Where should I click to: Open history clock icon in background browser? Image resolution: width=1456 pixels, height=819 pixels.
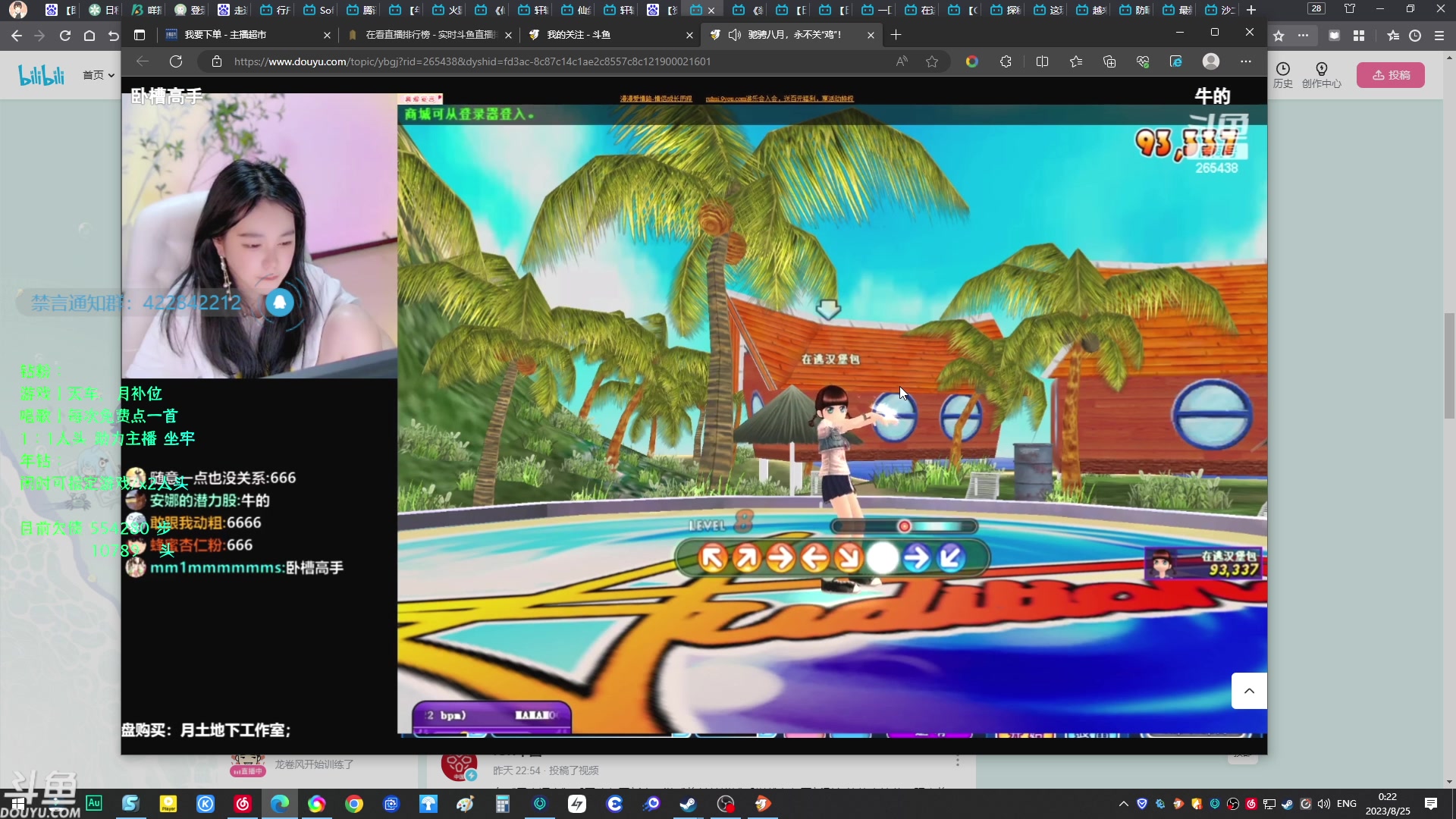pos(1415,36)
